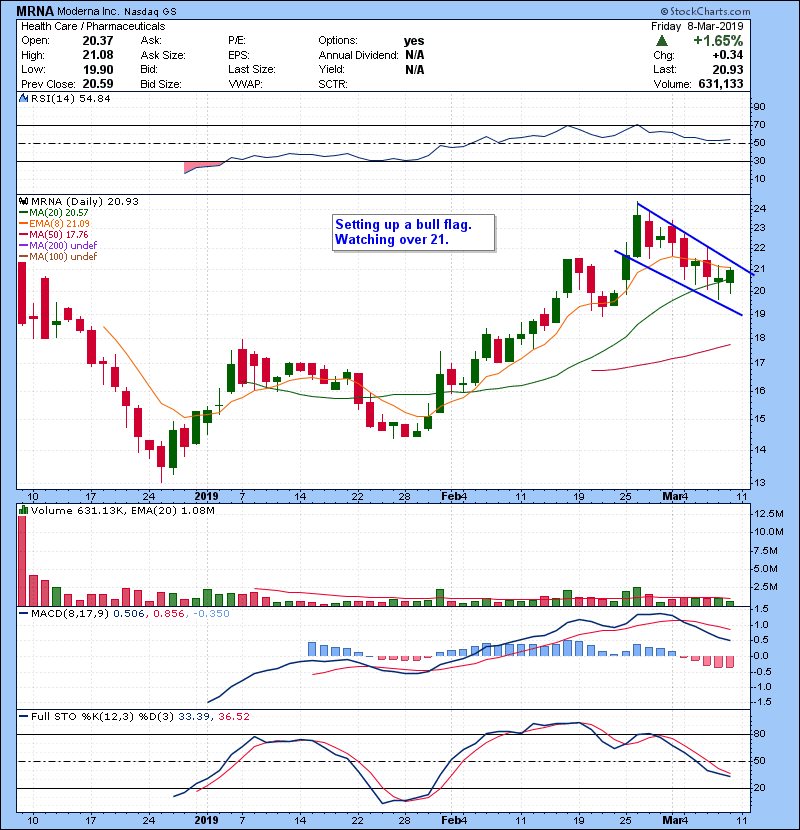Click the 'RSI(14) 54.84' panel label
This screenshot has height=830, width=800.
tap(70, 98)
